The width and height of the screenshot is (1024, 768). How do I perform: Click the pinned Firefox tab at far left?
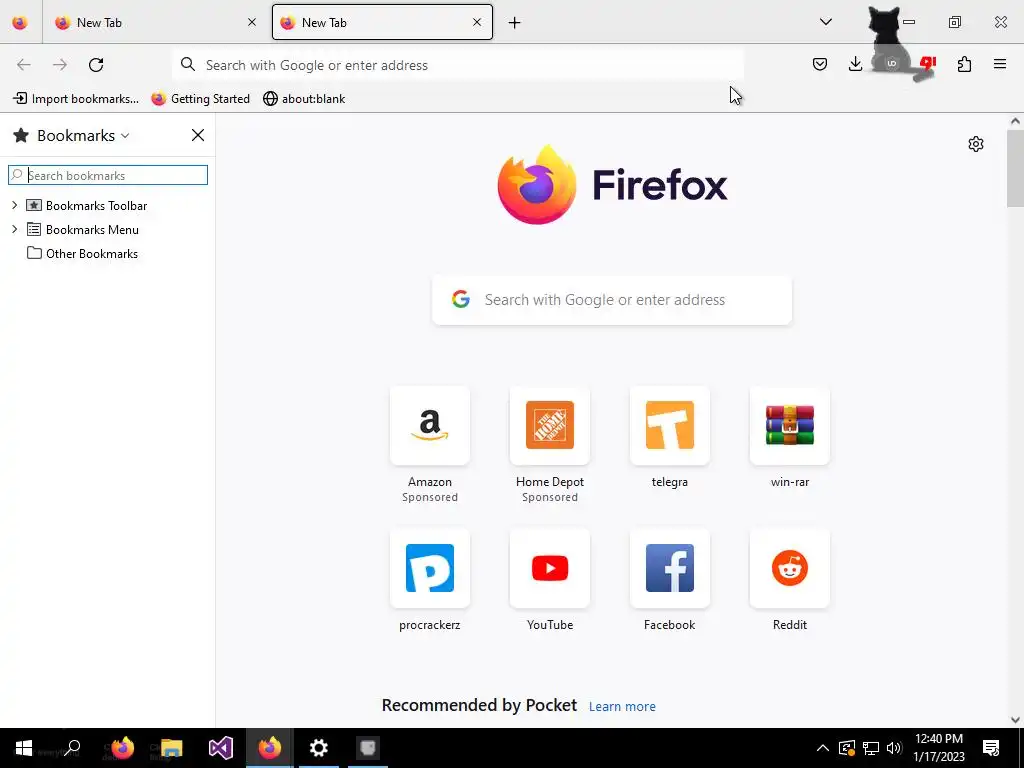point(20,22)
